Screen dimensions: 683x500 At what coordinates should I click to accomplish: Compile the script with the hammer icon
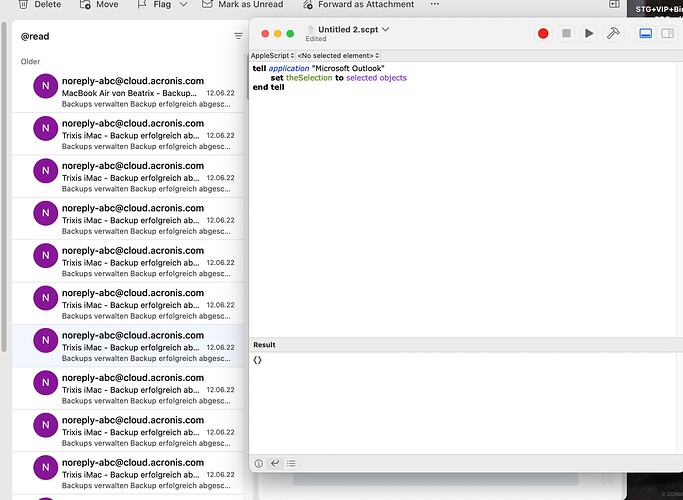click(613, 34)
